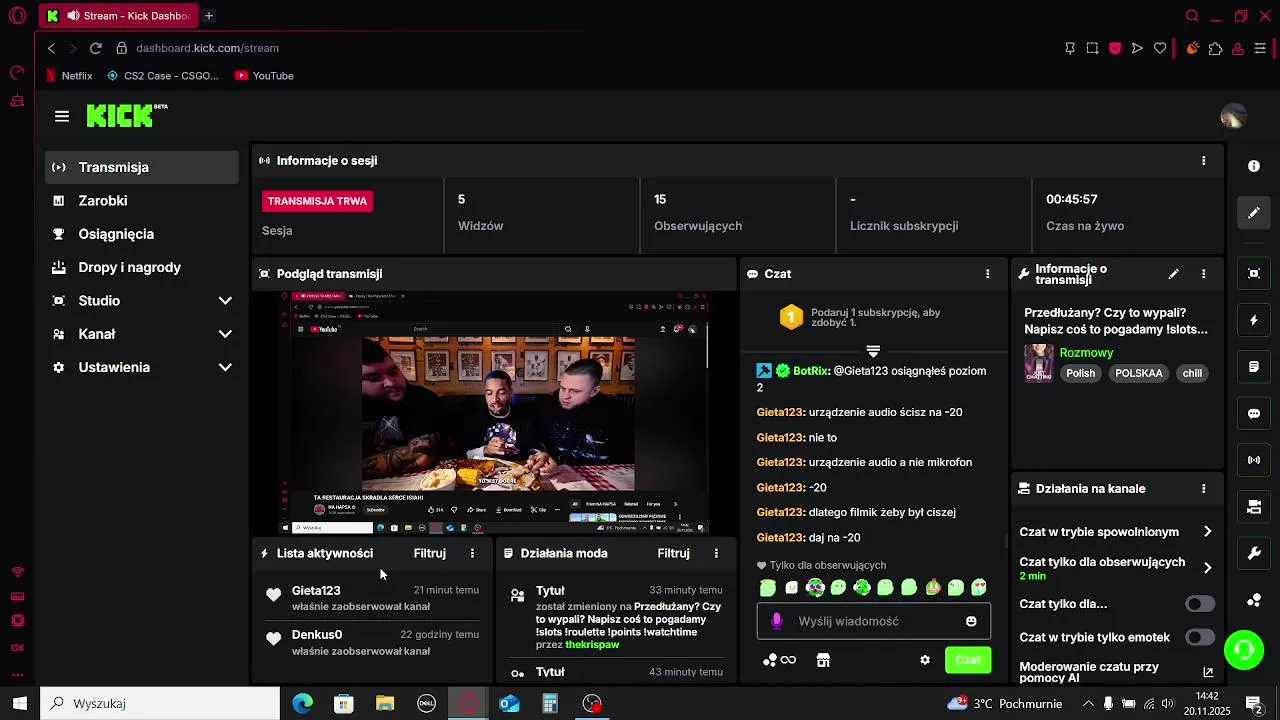Screen dimensions: 1280x720
Task: Open the emoji picker in chat input
Action: pos(971,621)
